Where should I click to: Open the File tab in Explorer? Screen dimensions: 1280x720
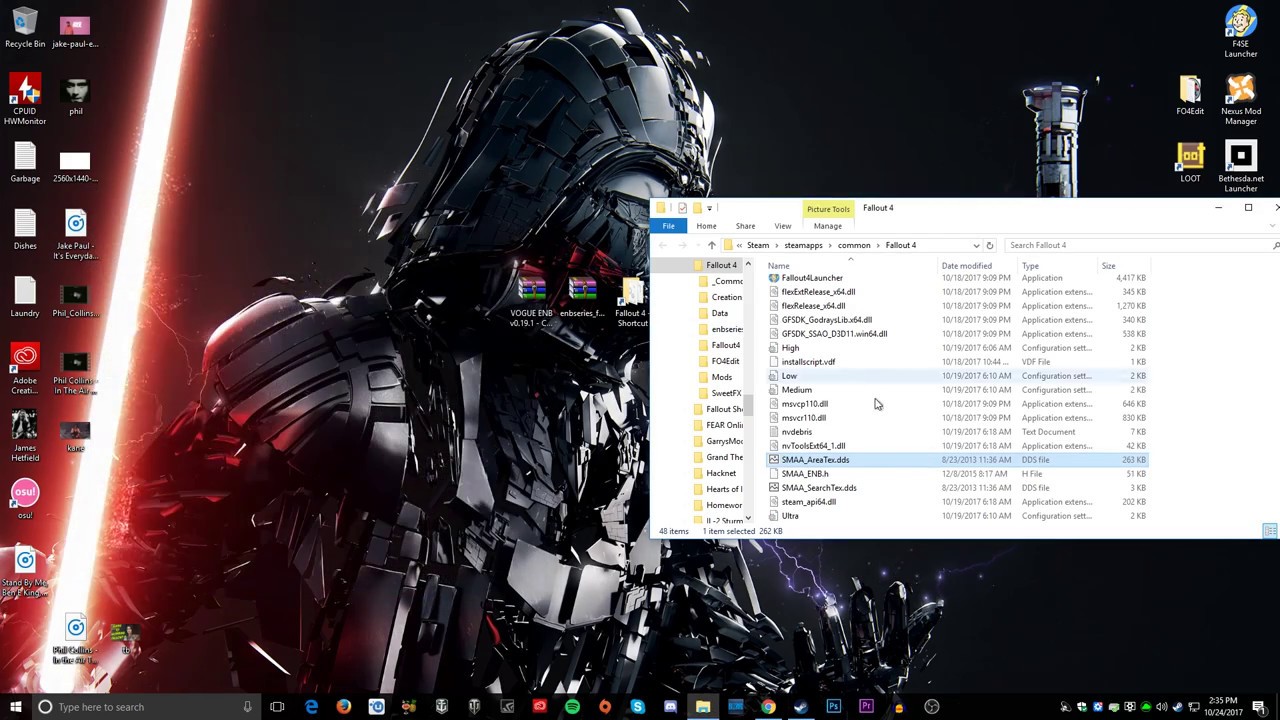(668, 226)
